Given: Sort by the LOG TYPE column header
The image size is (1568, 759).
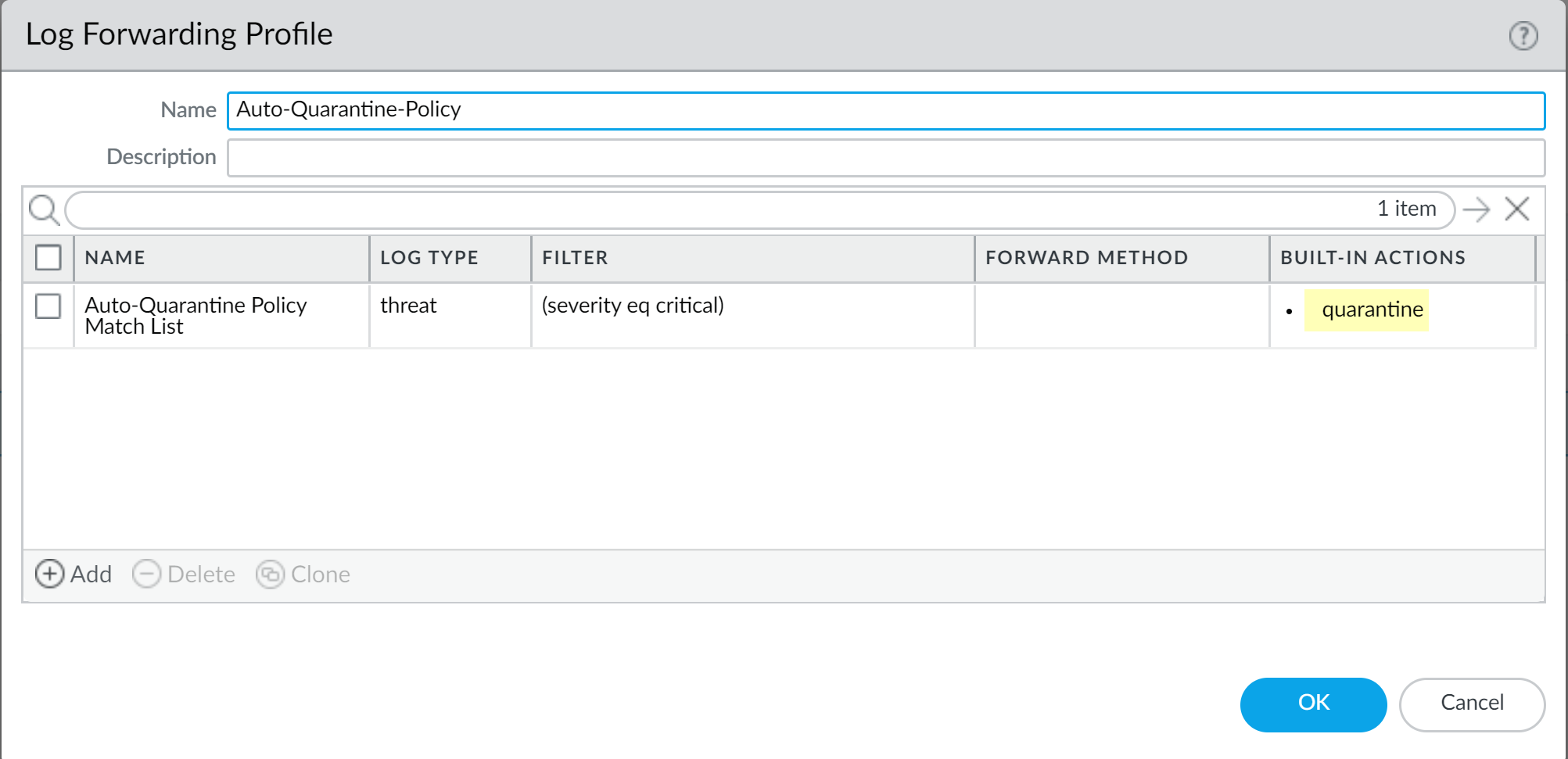Looking at the screenshot, I should pos(429,258).
